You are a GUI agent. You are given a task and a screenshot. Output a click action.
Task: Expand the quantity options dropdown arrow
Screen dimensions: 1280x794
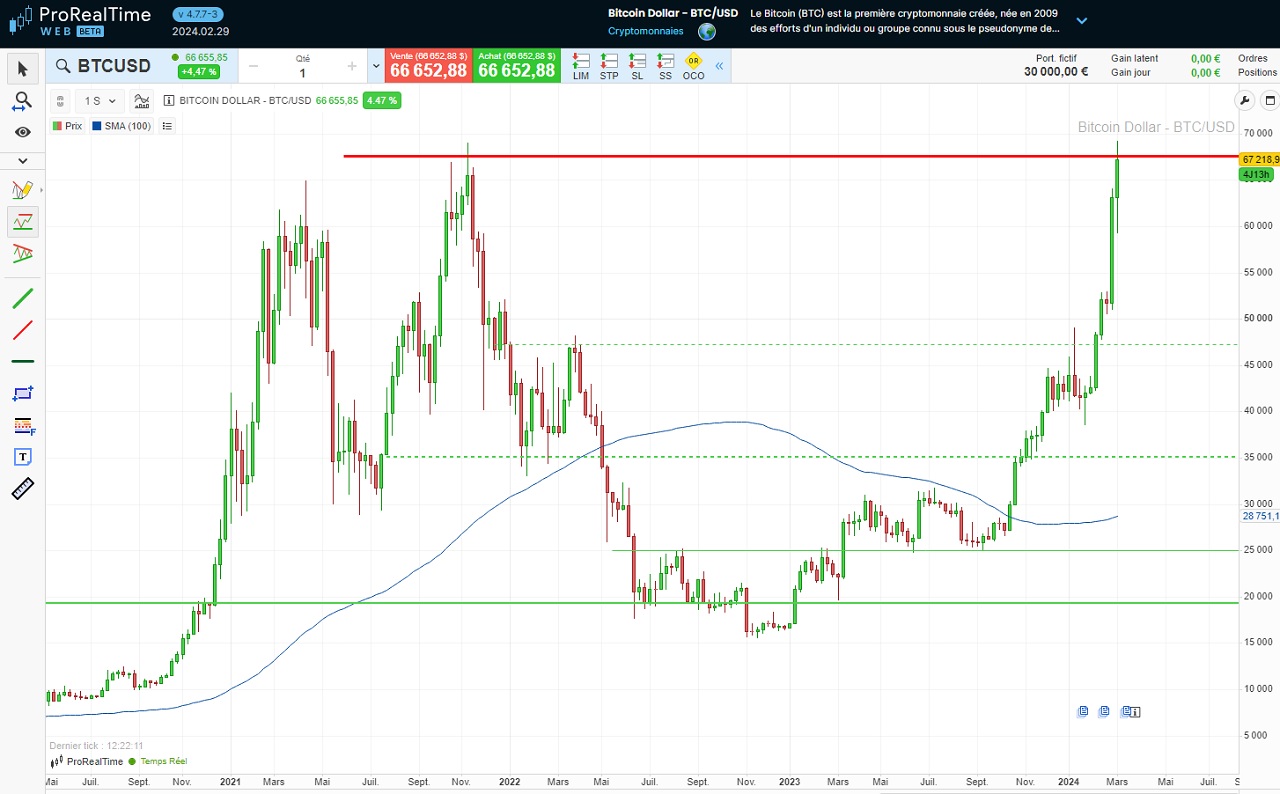pos(376,66)
